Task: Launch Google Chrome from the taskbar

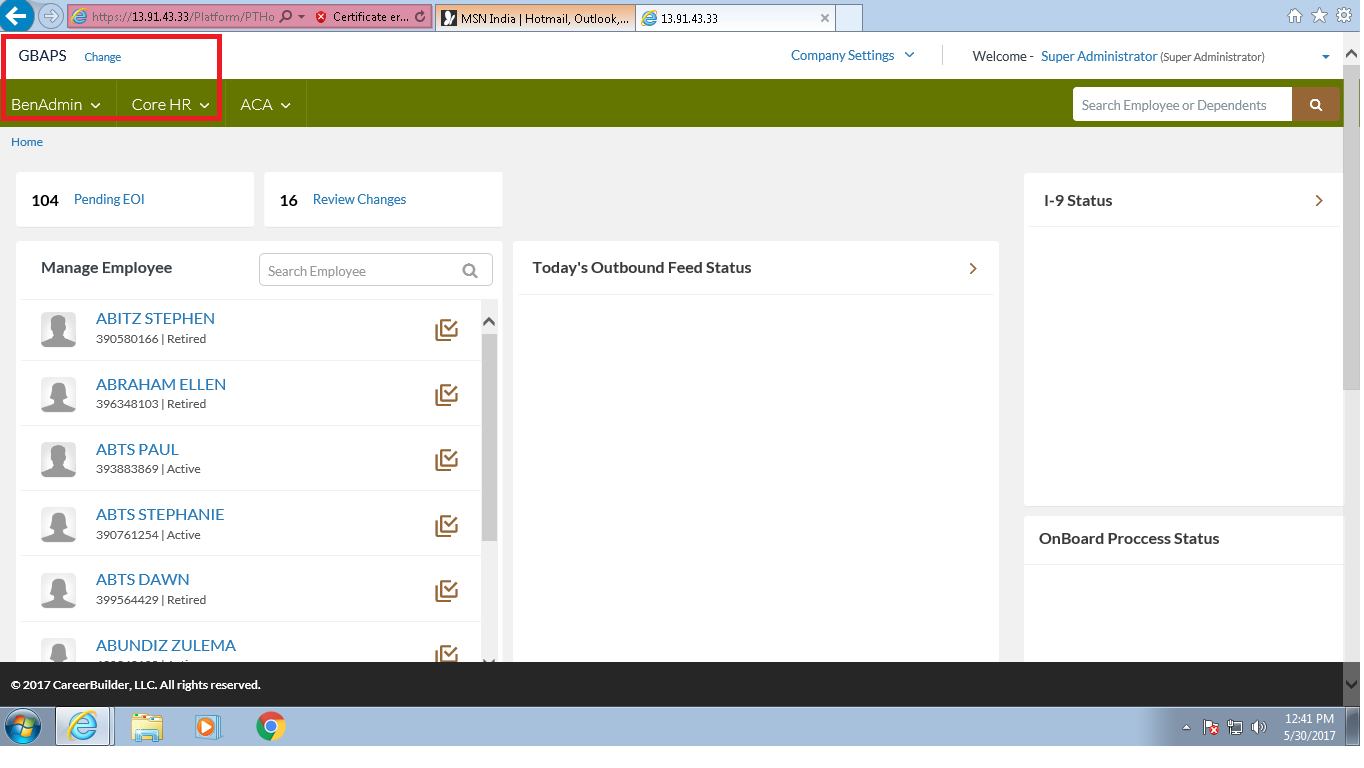Action: [x=270, y=726]
